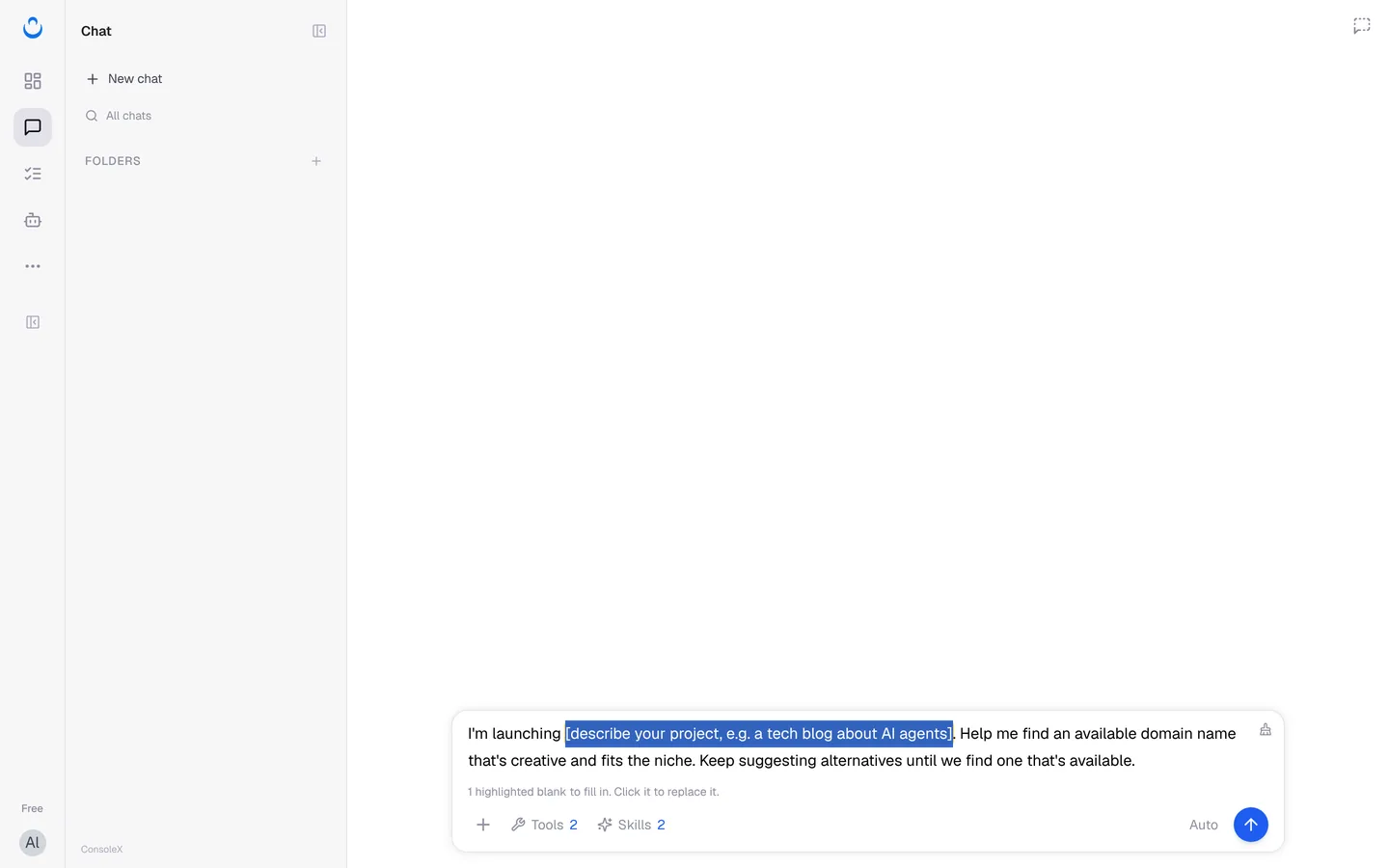
Task: Toggle the sidebar icon in the left rail
Action: coord(33,322)
